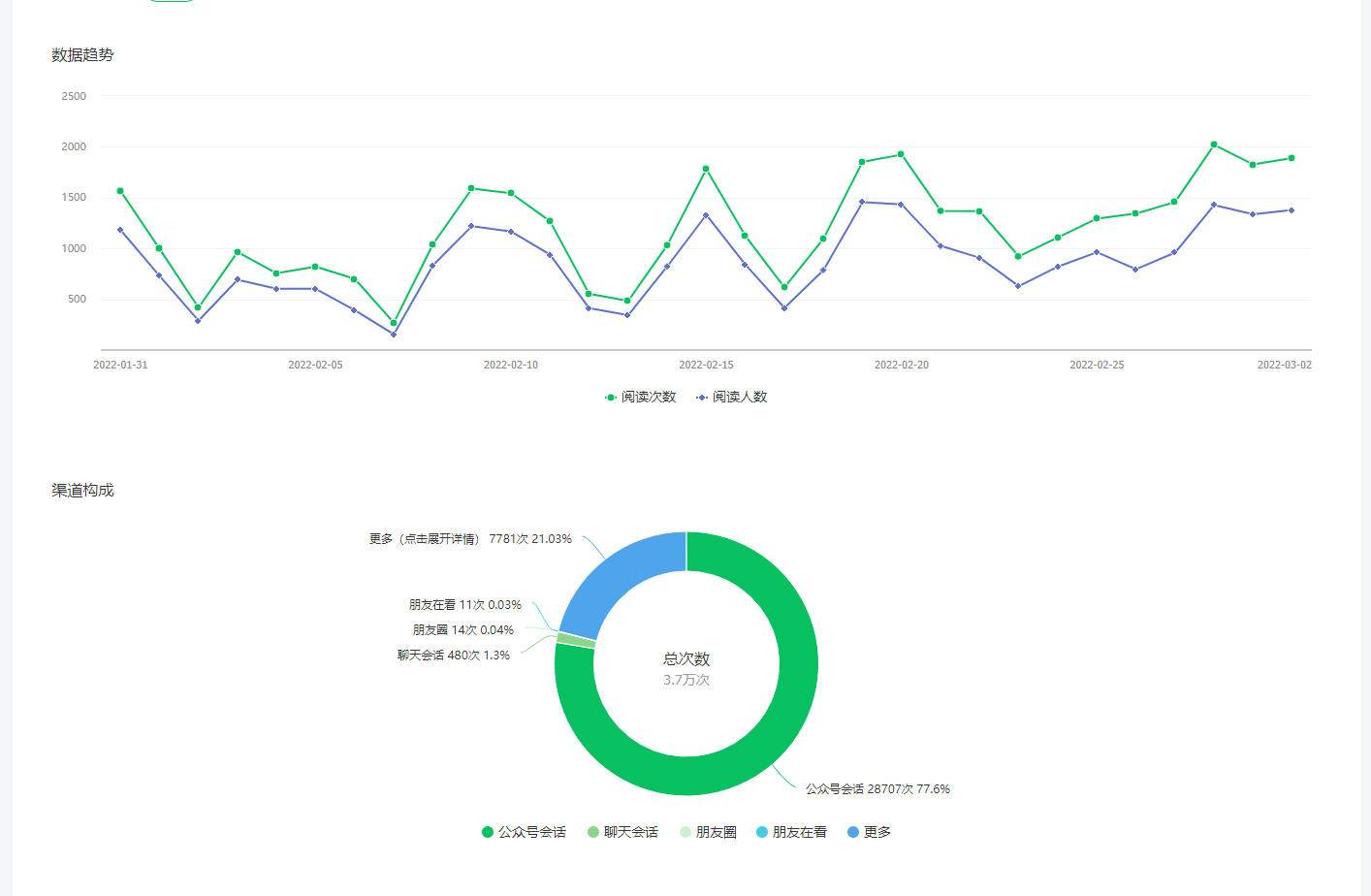Click green data point at 2022-02-20

point(901,154)
